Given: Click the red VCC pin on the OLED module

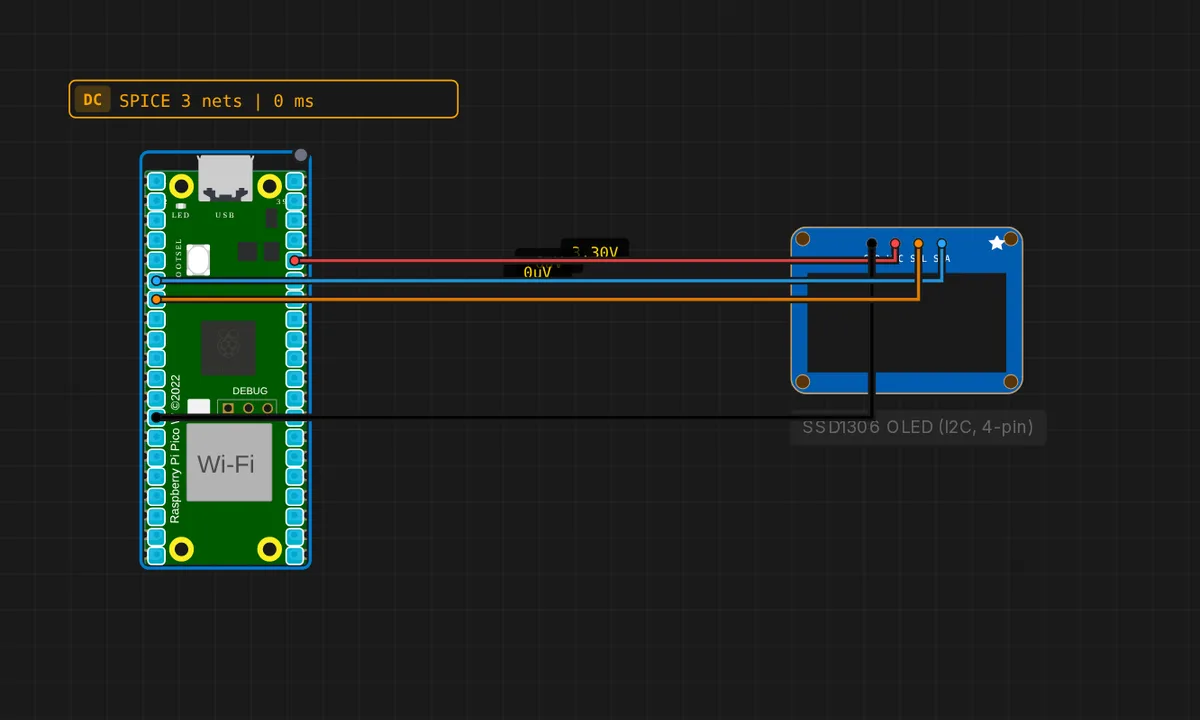Looking at the screenshot, I should pos(895,243).
